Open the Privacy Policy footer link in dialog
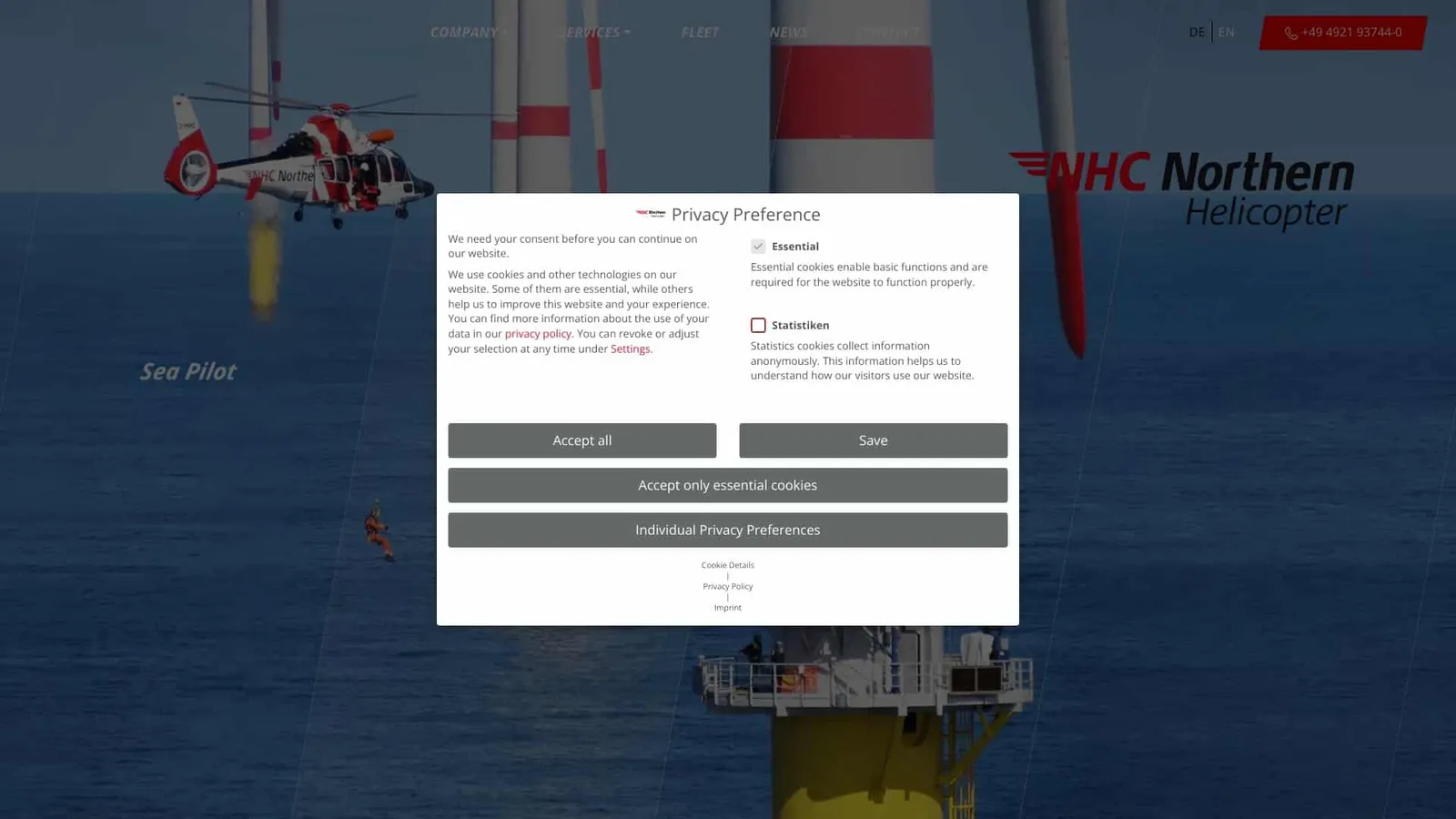Screen dimensions: 1456x819 pos(728,586)
